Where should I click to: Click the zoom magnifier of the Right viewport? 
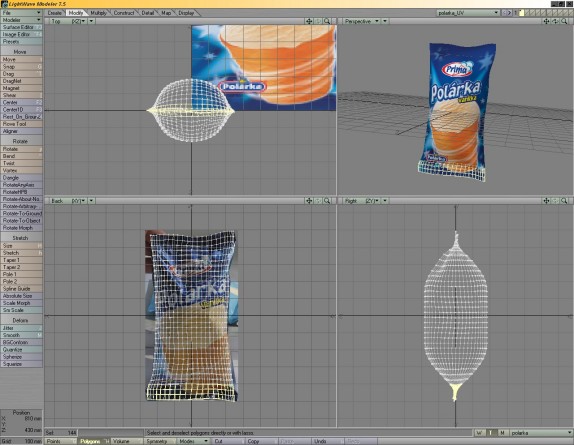pyautogui.click(x=564, y=201)
